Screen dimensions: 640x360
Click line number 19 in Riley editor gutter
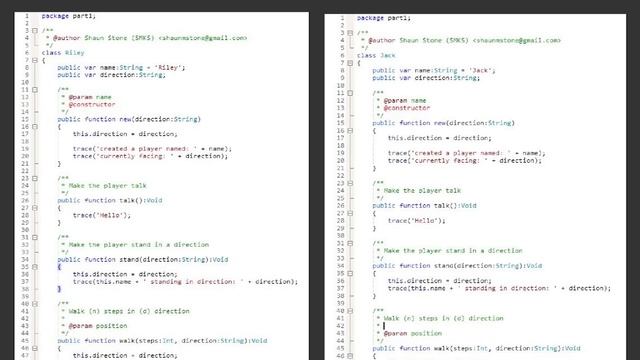[x=25, y=149]
